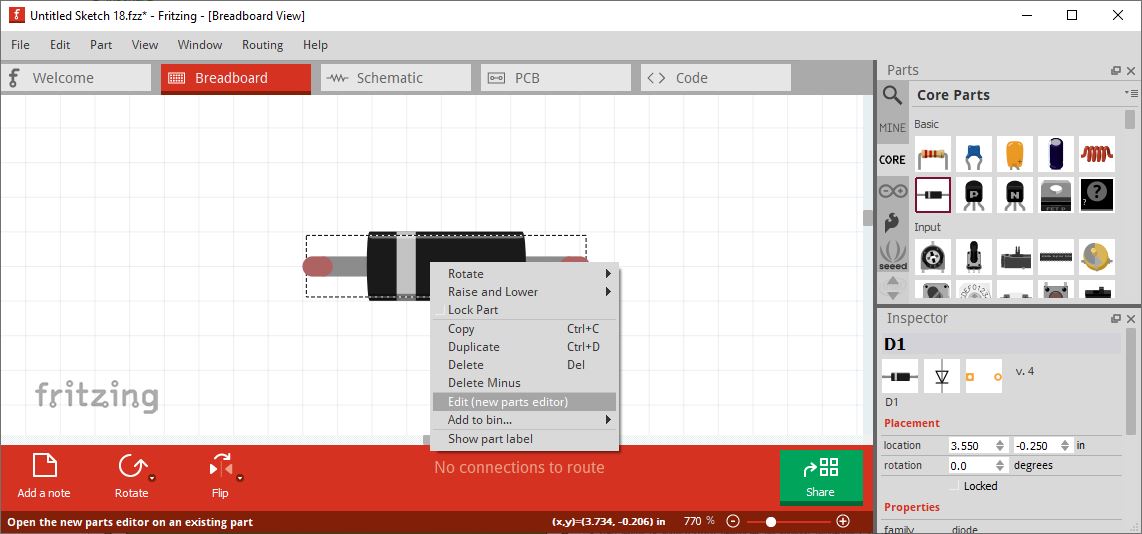Click the D1 part title field

click(1001, 344)
